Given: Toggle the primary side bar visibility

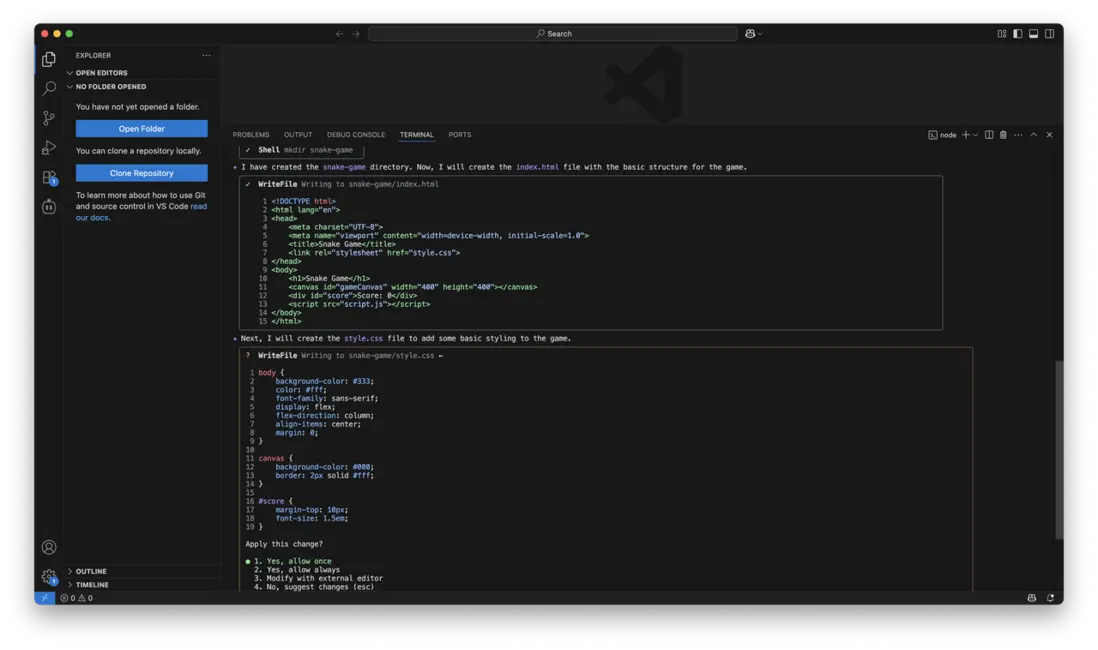Looking at the screenshot, I should (x=1017, y=34).
